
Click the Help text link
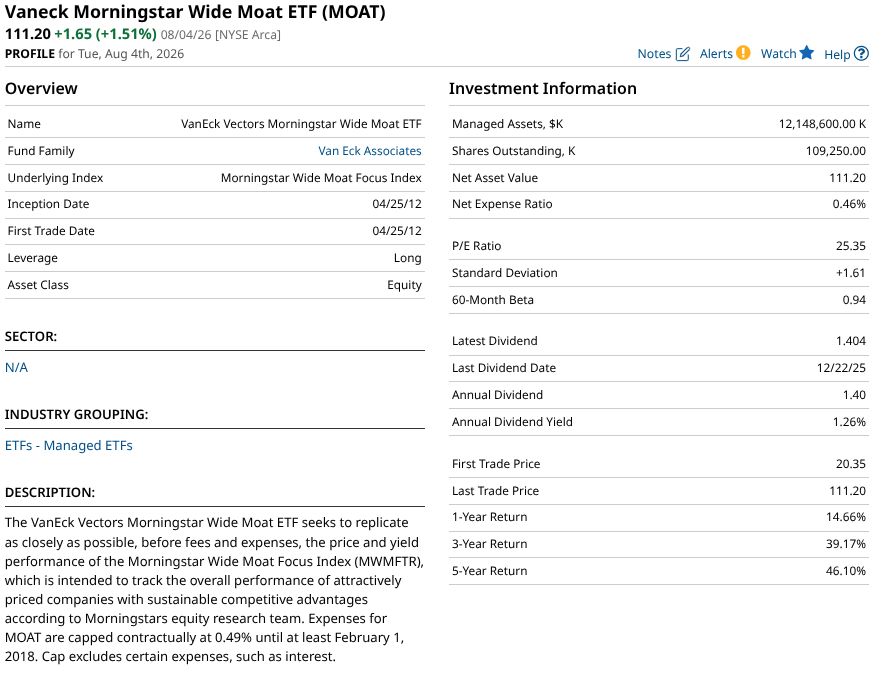click(837, 55)
